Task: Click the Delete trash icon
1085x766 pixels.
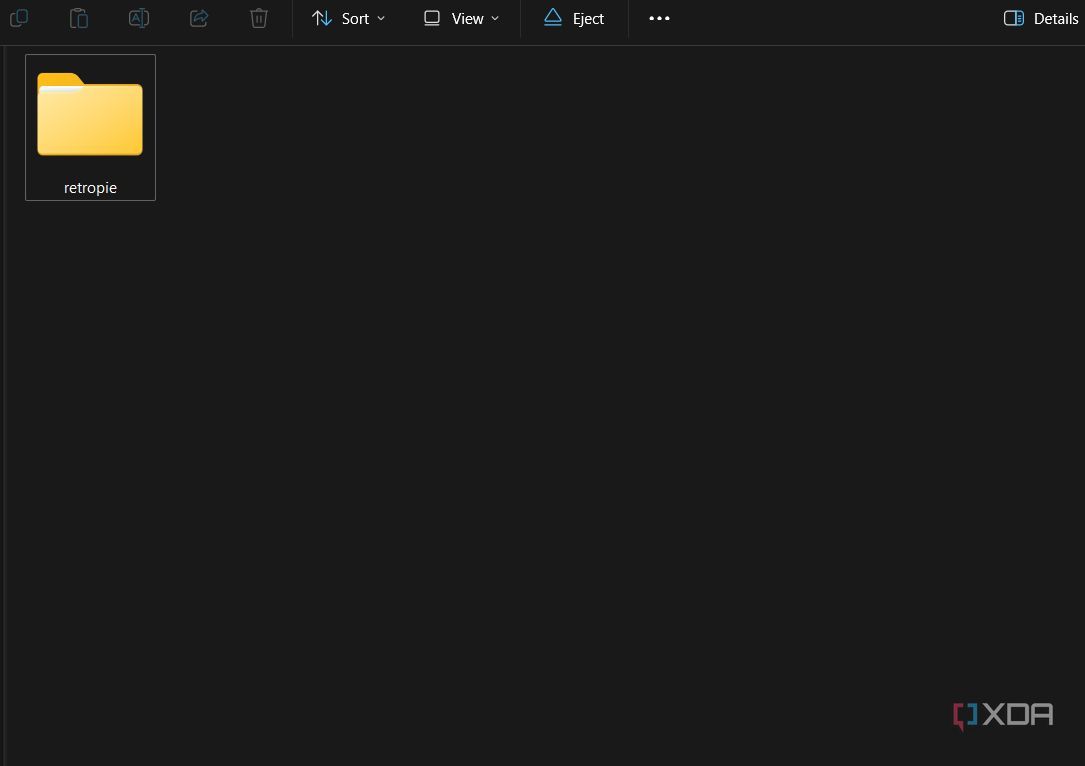Action: 258,18
